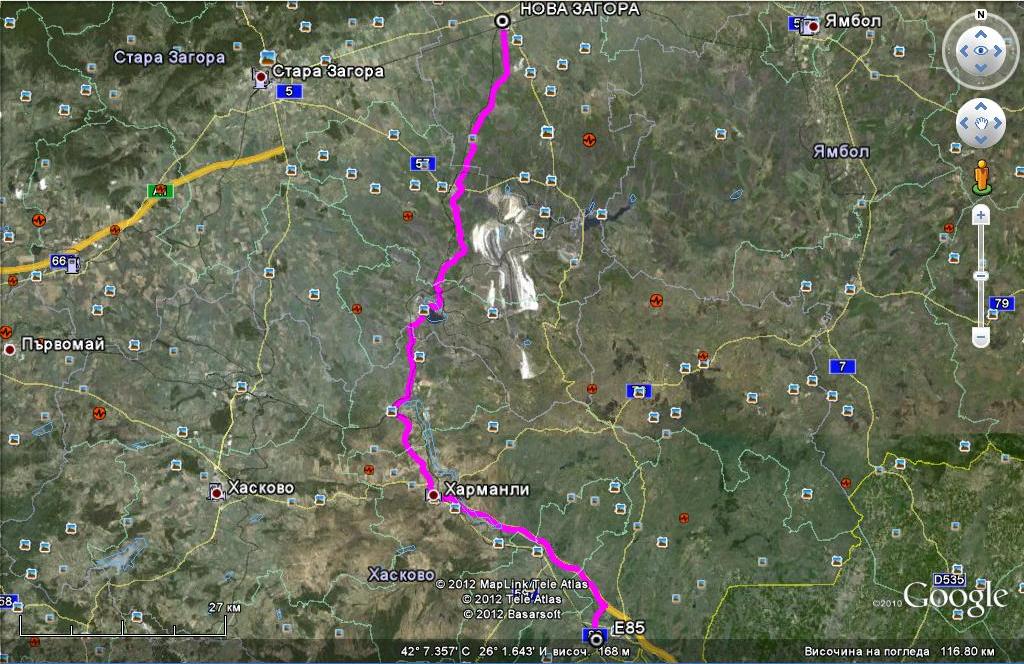Pan map right with Move joystick arrow
Screen dimensions: 1024x664
(x=998, y=124)
